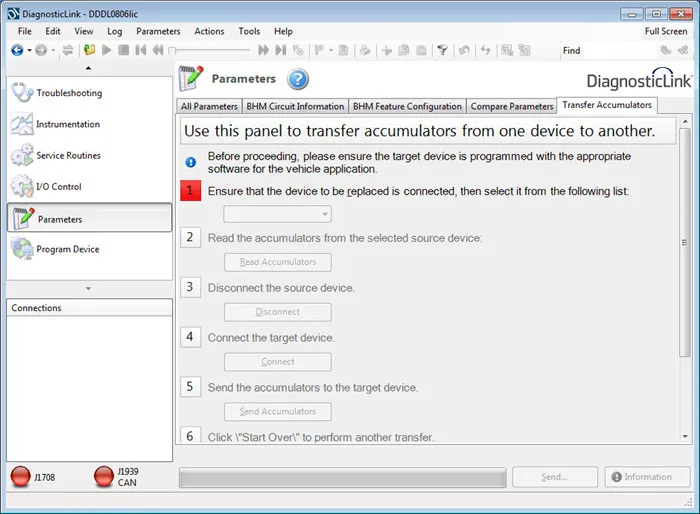Screen dimensions: 700x514
Task: Click the Cut scissors toolbar icon
Action: click(387, 50)
